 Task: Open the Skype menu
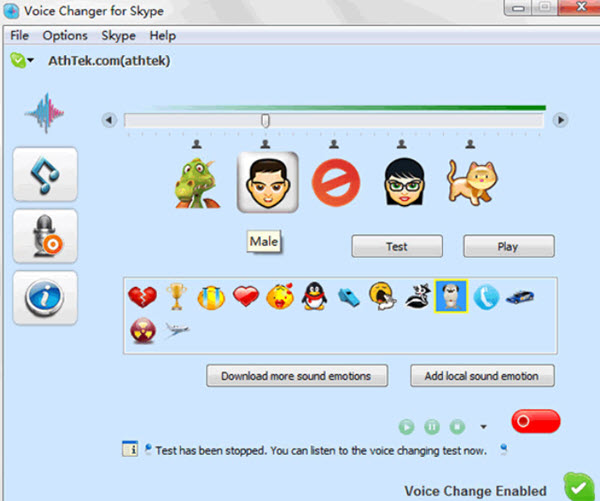click(118, 36)
